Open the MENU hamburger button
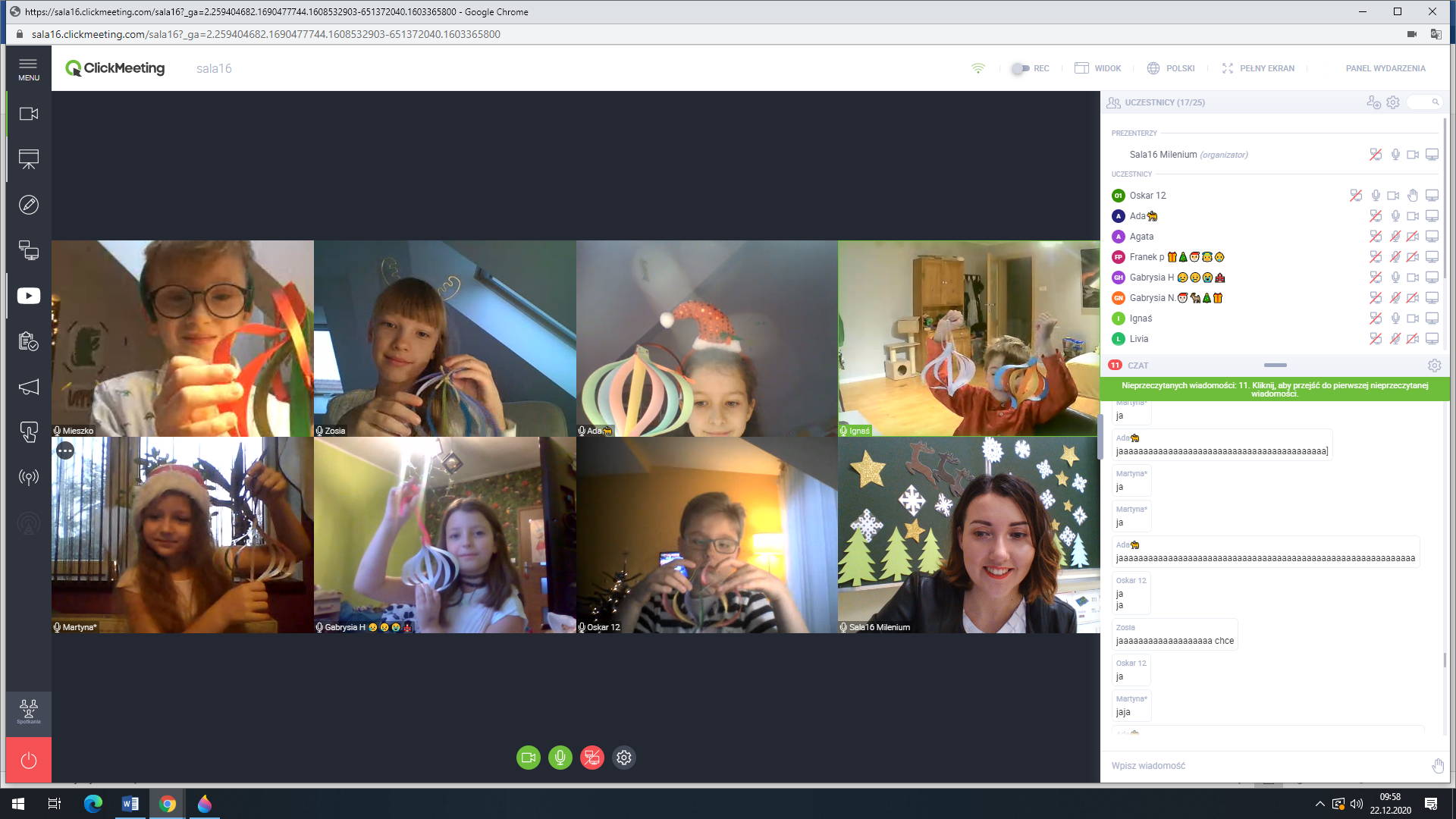This screenshot has width=1456, height=819. (x=29, y=68)
